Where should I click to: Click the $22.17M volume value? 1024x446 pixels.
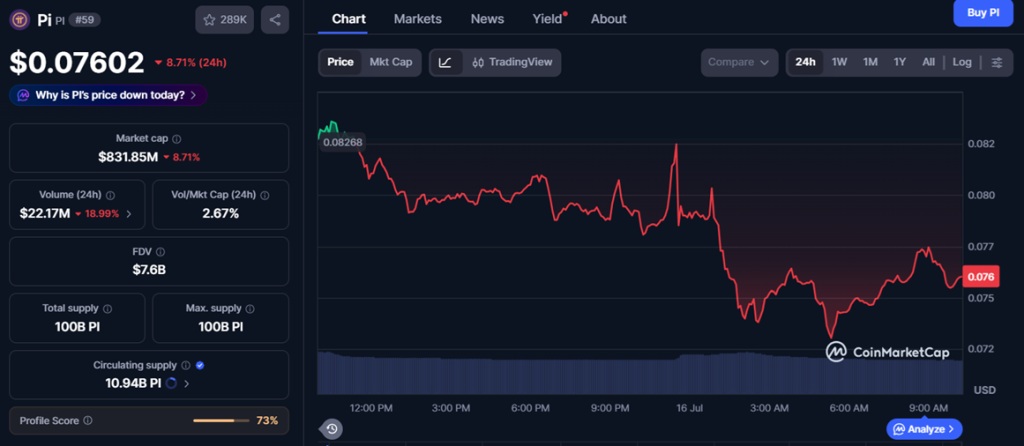pos(45,214)
